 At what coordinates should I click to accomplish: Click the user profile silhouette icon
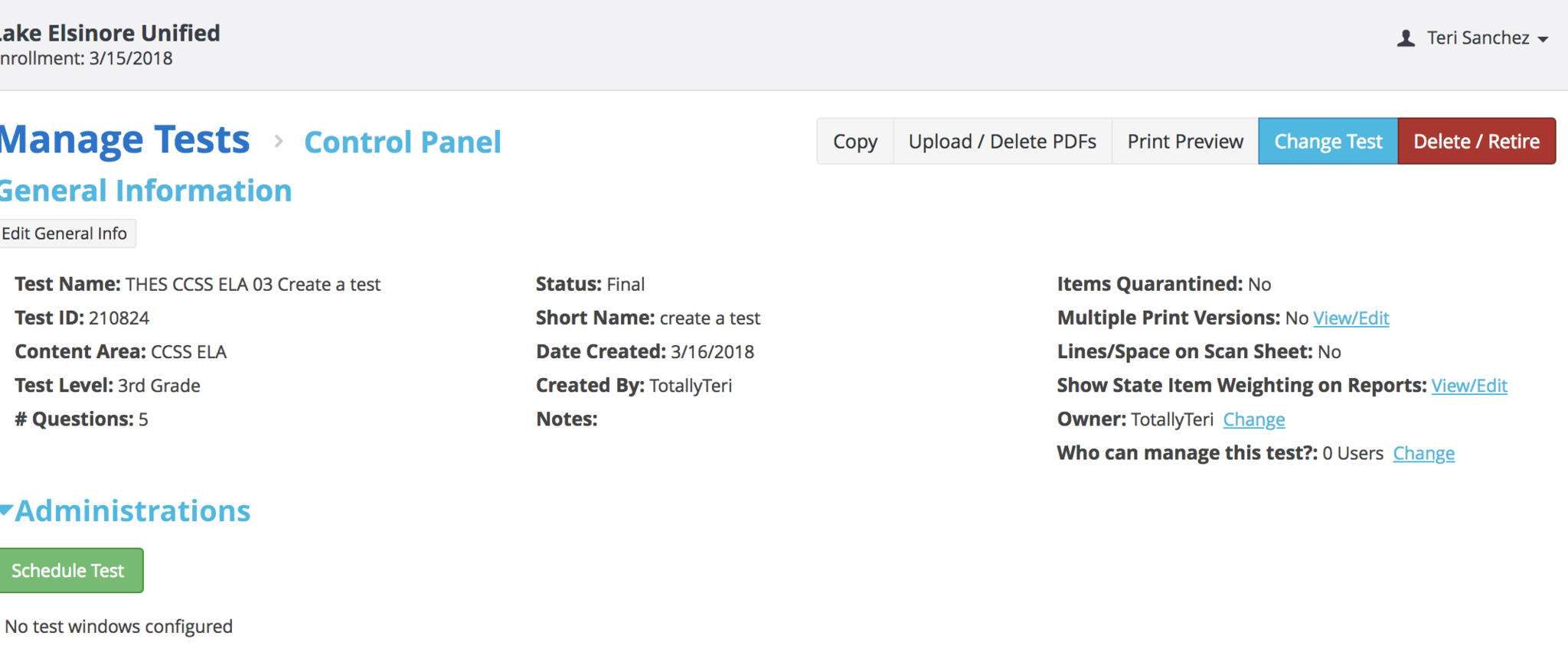point(1406,38)
